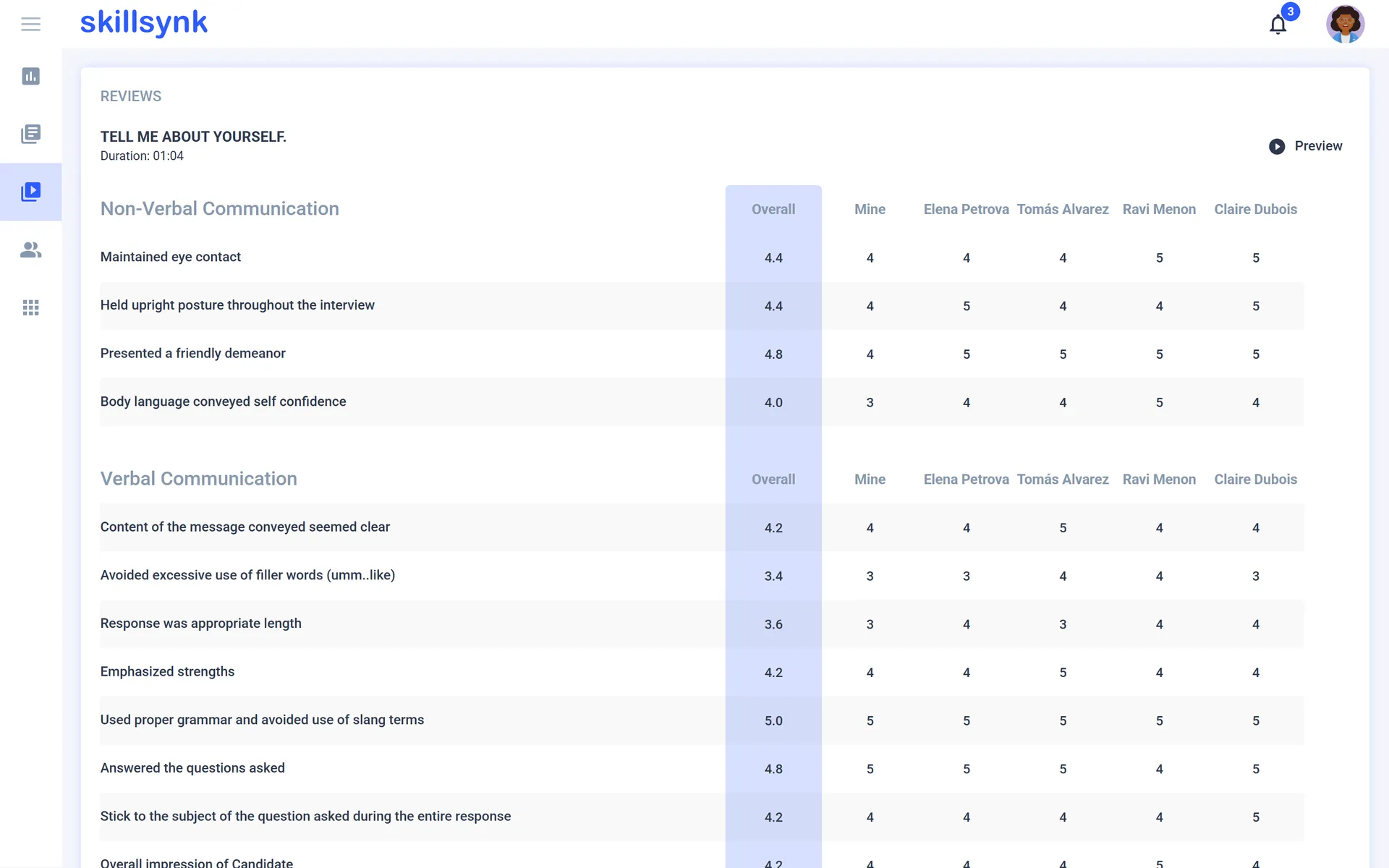This screenshot has width=1389, height=868.
Task: Click Tomás Alvarez header in Verbal Communication
Action: 1063,479
